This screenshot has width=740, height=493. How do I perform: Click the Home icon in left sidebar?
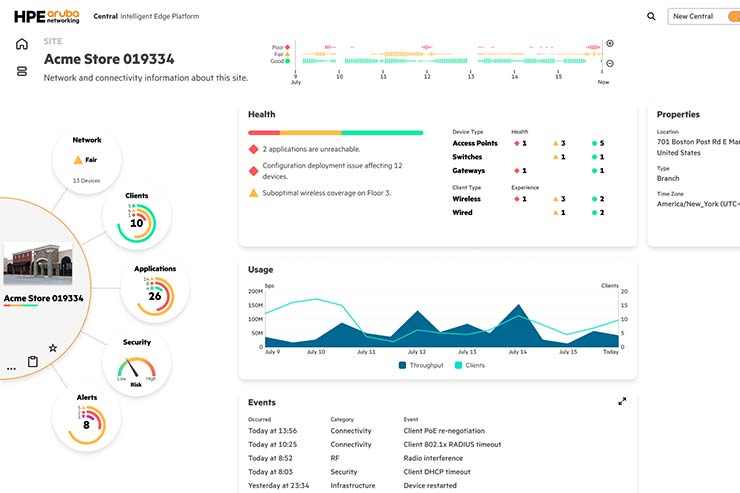(22, 44)
